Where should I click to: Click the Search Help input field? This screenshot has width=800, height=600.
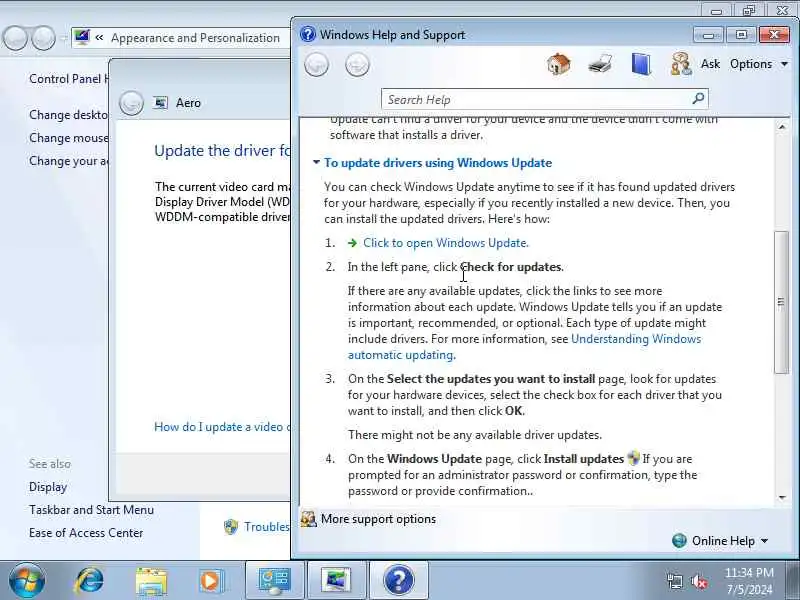point(536,99)
